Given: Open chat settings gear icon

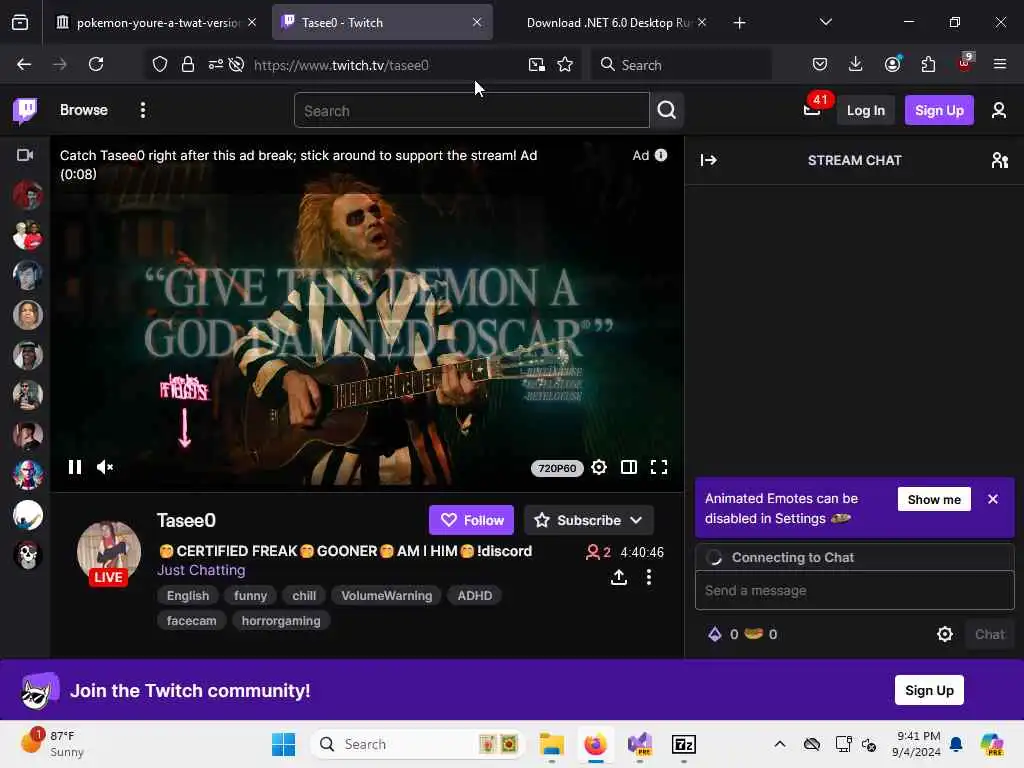Looking at the screenshot, I should click(944, 634).
